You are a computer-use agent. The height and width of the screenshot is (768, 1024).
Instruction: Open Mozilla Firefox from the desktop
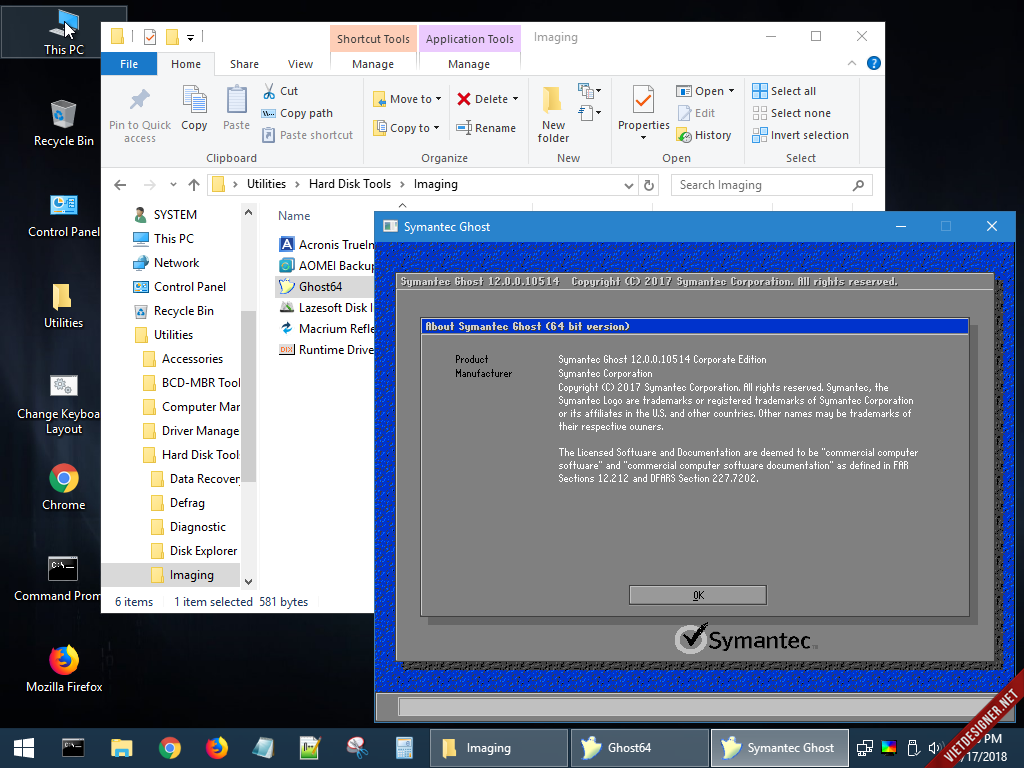pyautogui.click(x=63, y=660)
